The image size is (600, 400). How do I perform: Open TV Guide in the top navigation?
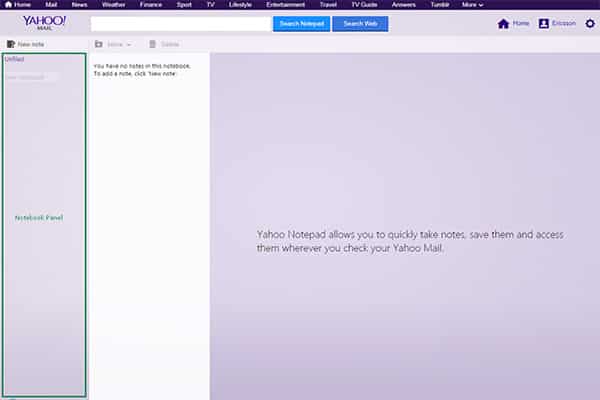[364, 5]
